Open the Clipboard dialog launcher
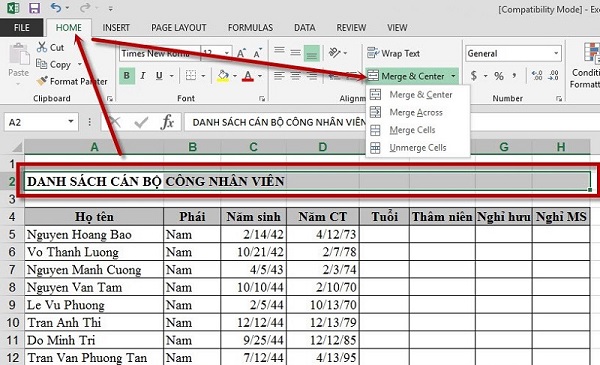 click(110, 99)
